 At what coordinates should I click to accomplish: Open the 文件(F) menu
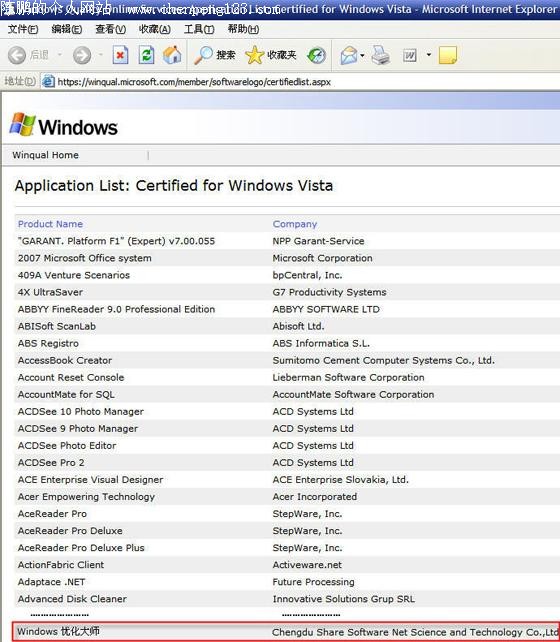click(23, 29)
